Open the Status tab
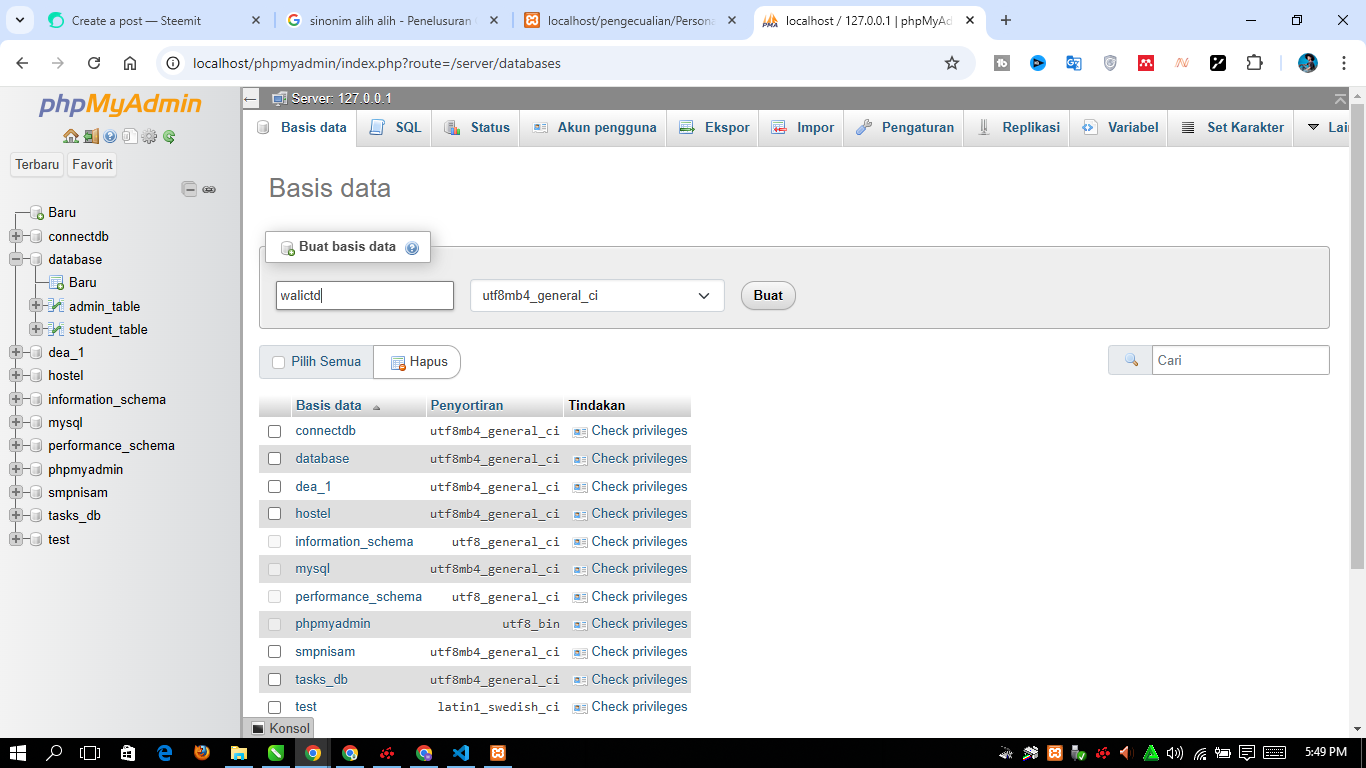The height and width of the screenshot is (768, 1366). (x=476, y=128)
